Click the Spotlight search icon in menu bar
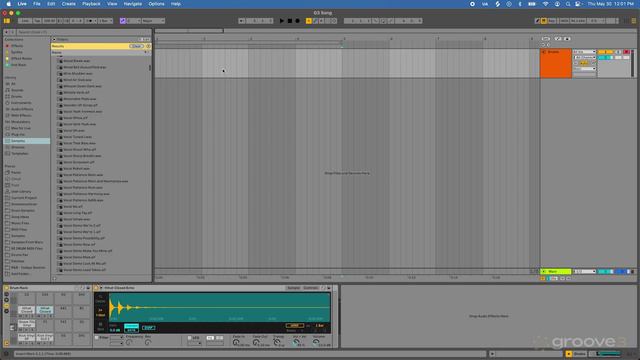 568,4
